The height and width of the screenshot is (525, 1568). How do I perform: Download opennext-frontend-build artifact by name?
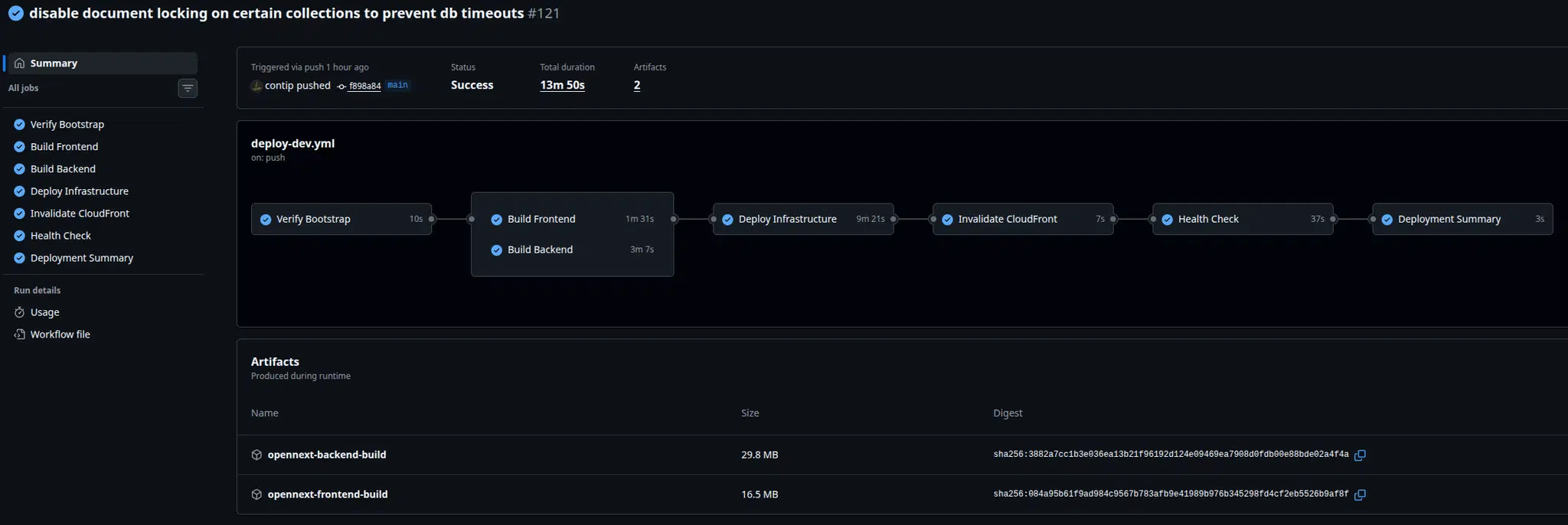pyautogui.click(x=327, y=494)
